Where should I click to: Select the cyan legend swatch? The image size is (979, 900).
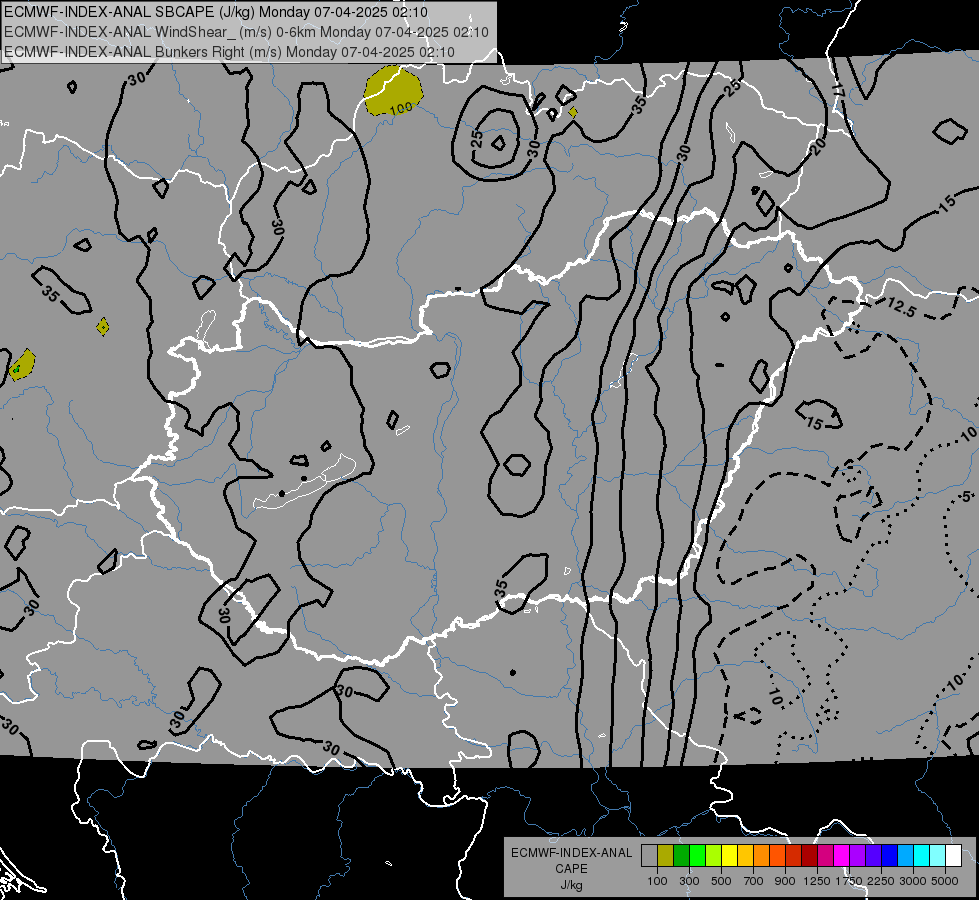(921, 856)
